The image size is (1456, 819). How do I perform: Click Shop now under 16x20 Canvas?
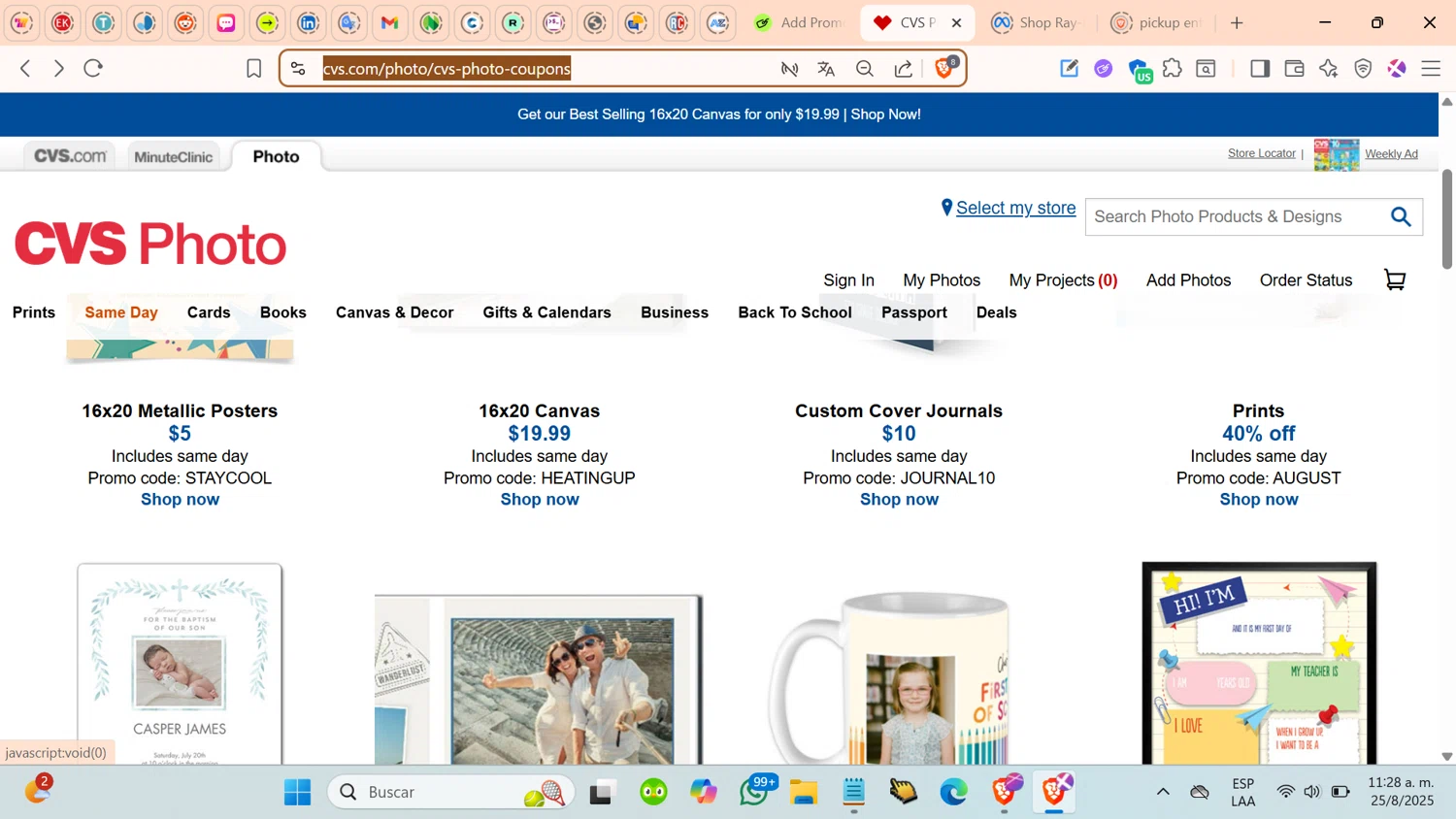pyautogui.click(x=540, y=500)
